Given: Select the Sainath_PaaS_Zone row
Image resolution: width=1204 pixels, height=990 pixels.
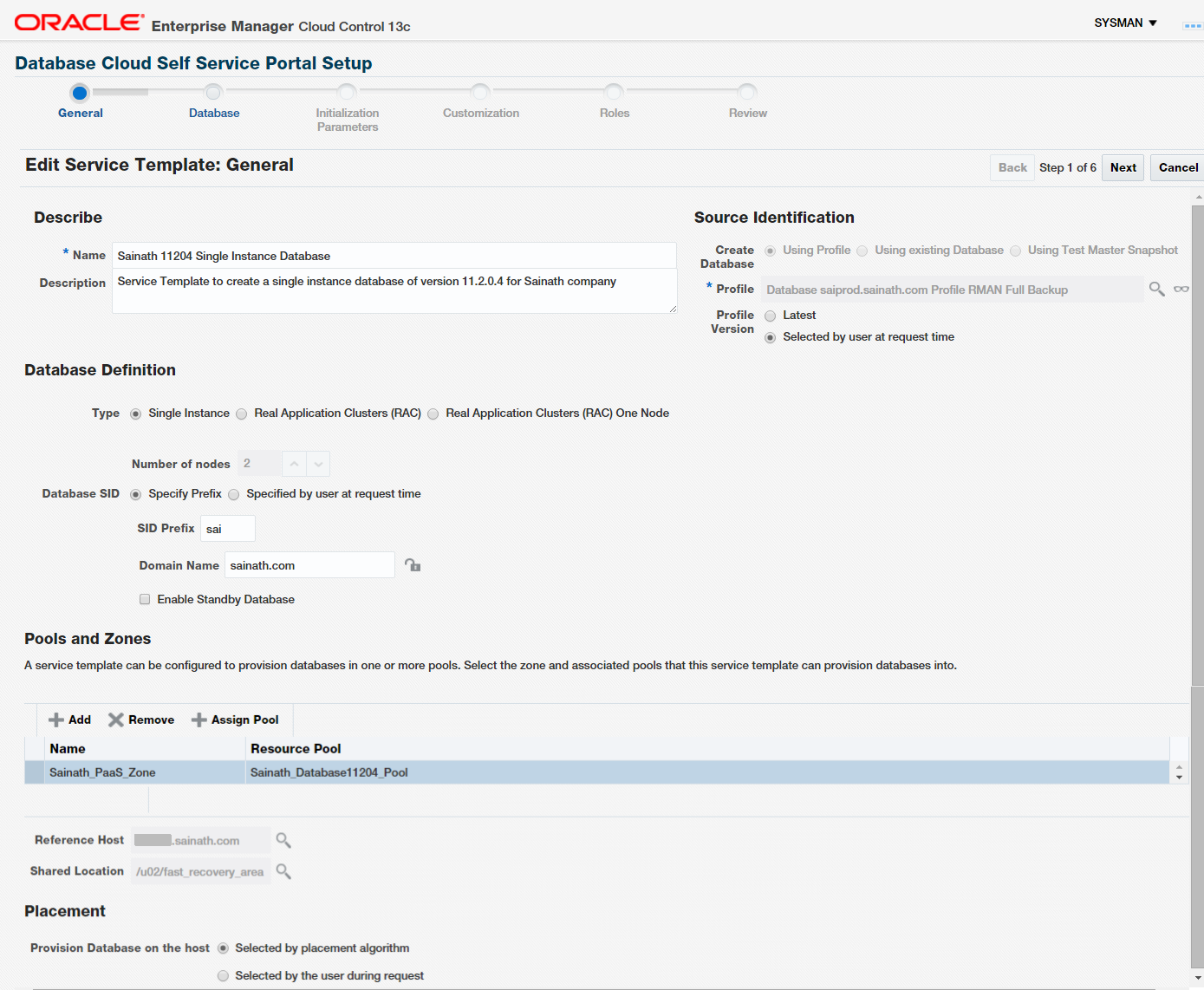Looking at the screenshot, I should pos(597,772).
